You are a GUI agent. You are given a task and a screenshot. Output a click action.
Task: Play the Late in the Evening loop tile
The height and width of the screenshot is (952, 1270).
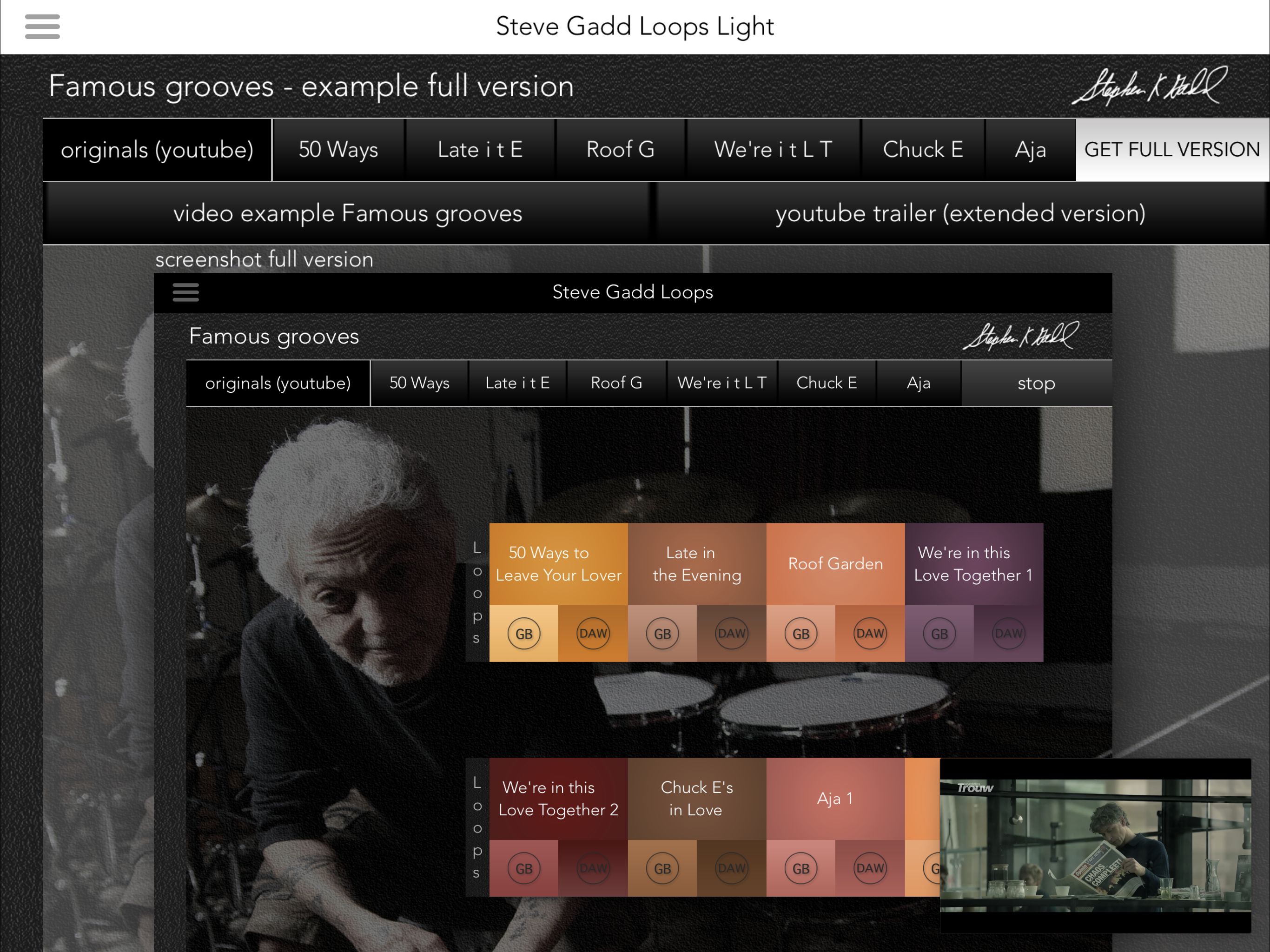tap(697, 564)
